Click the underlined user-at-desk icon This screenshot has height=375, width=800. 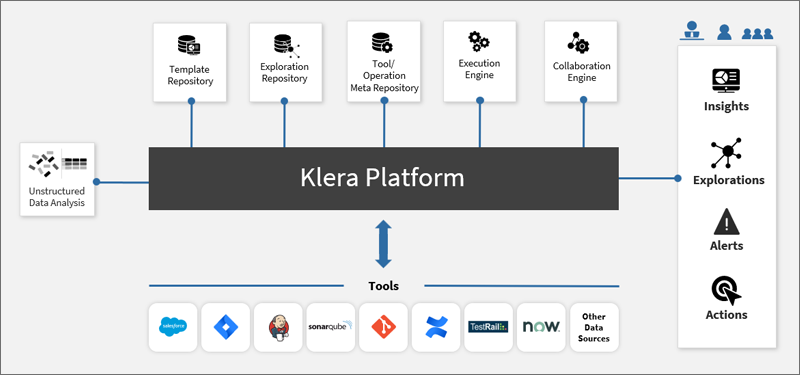[692, 31]
